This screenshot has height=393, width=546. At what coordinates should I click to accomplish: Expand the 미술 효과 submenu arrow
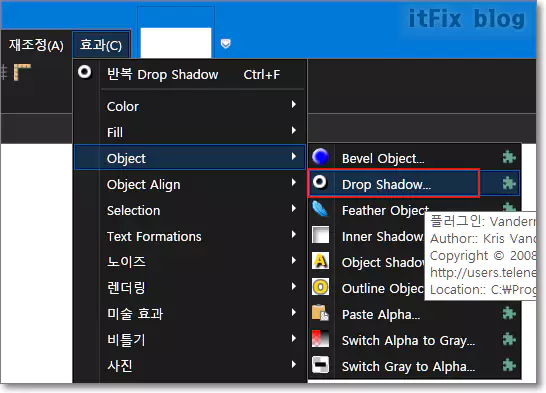(x=294, y=312)
